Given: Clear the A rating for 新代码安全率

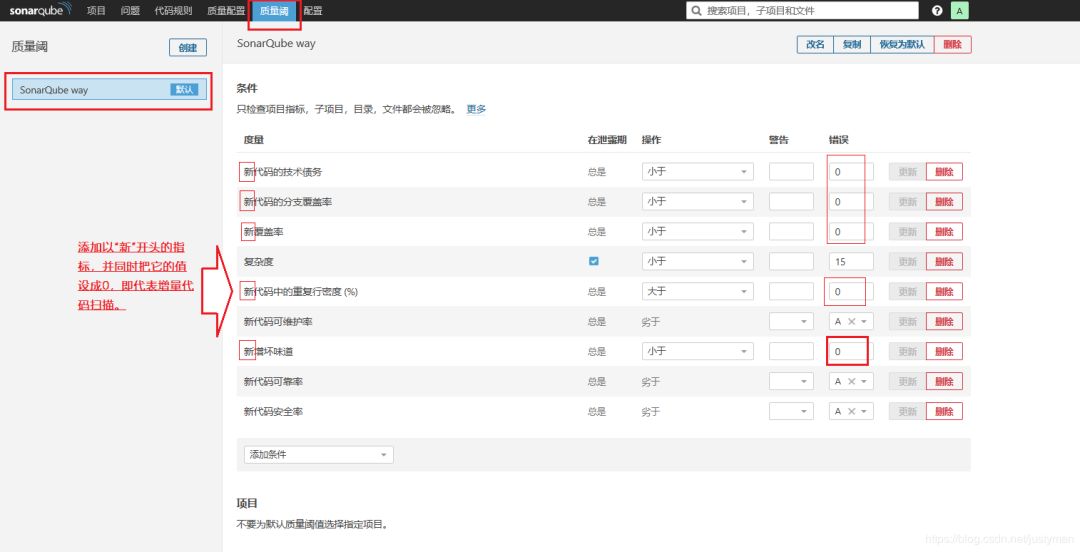Looking at the screenshot, I should click(x=851, y=411).
